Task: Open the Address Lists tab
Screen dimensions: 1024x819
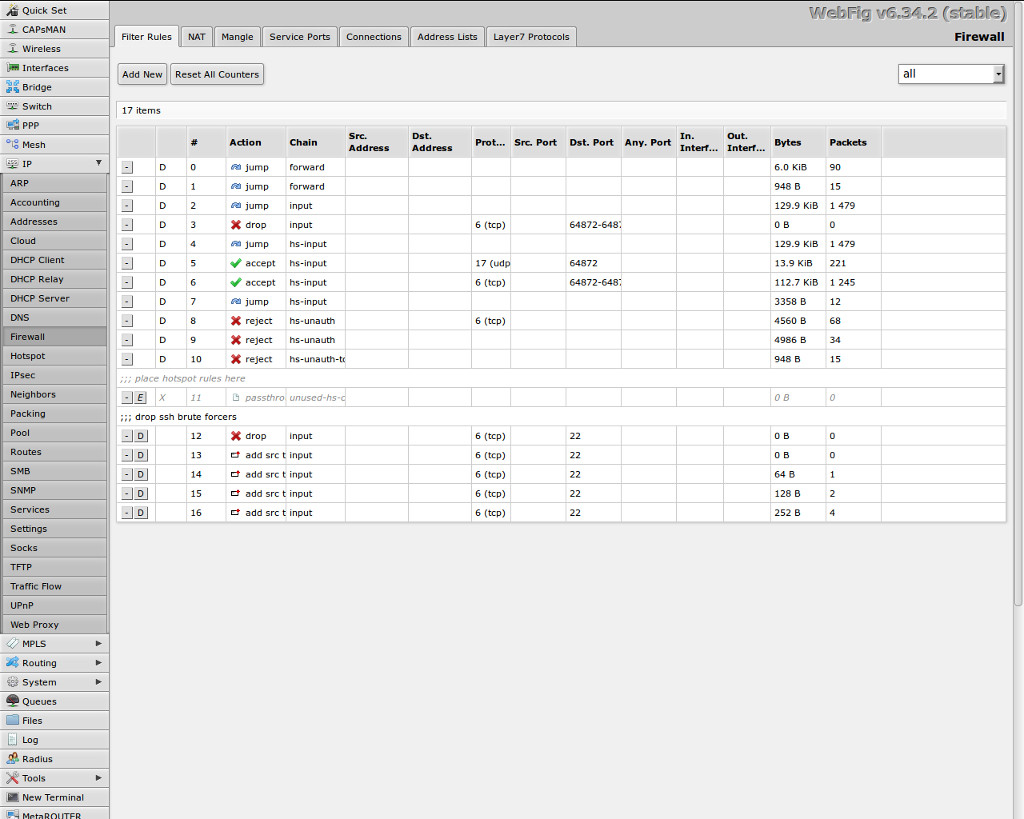Action: (x=447, y=37)
